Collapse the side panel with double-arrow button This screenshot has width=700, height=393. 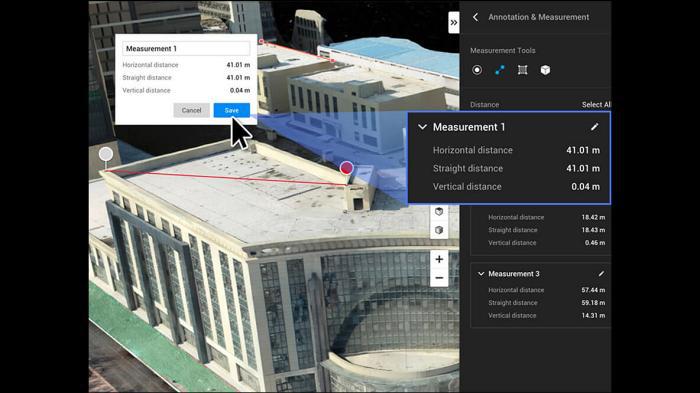pos(454,22)
